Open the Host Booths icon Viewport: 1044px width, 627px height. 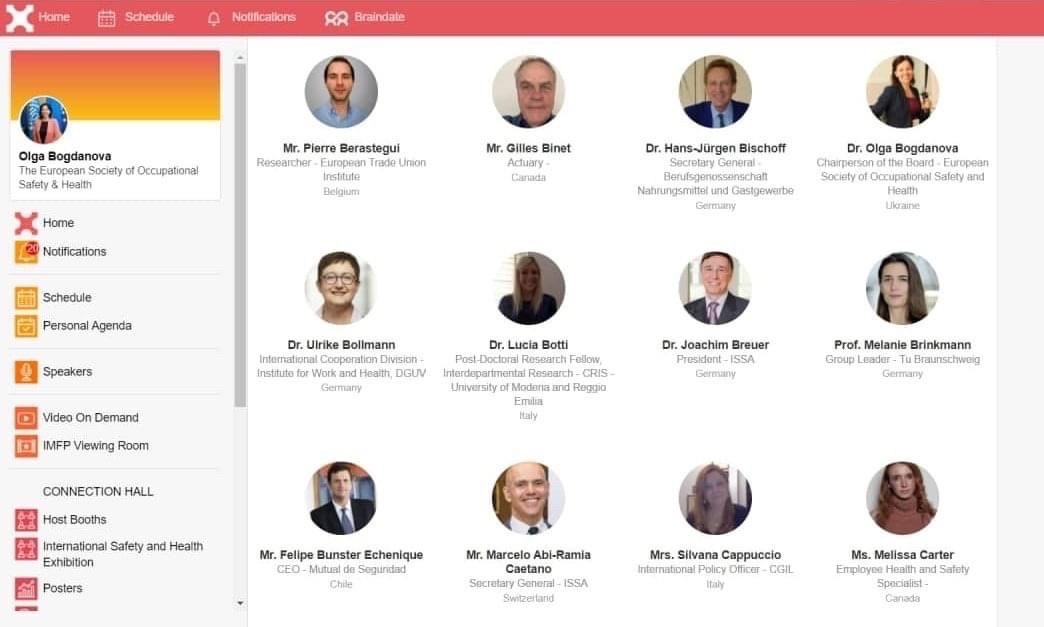[x=26, y=520]
